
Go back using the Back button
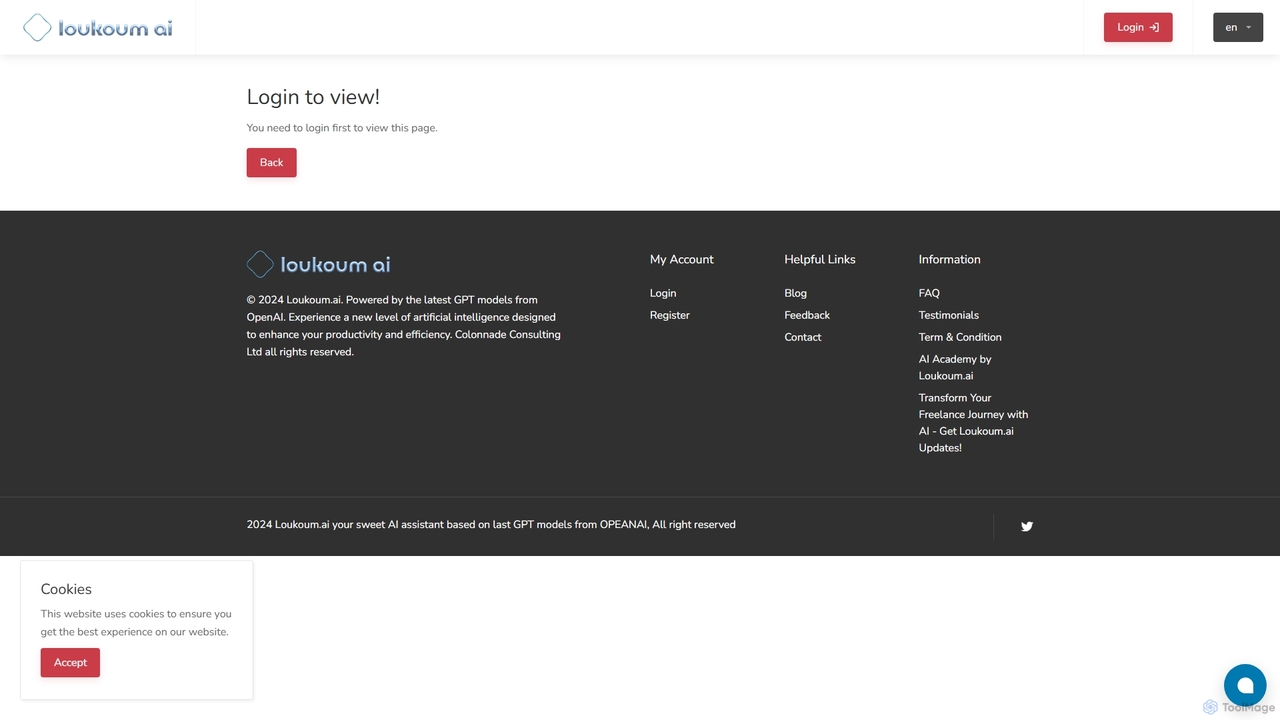click(272, 162)
